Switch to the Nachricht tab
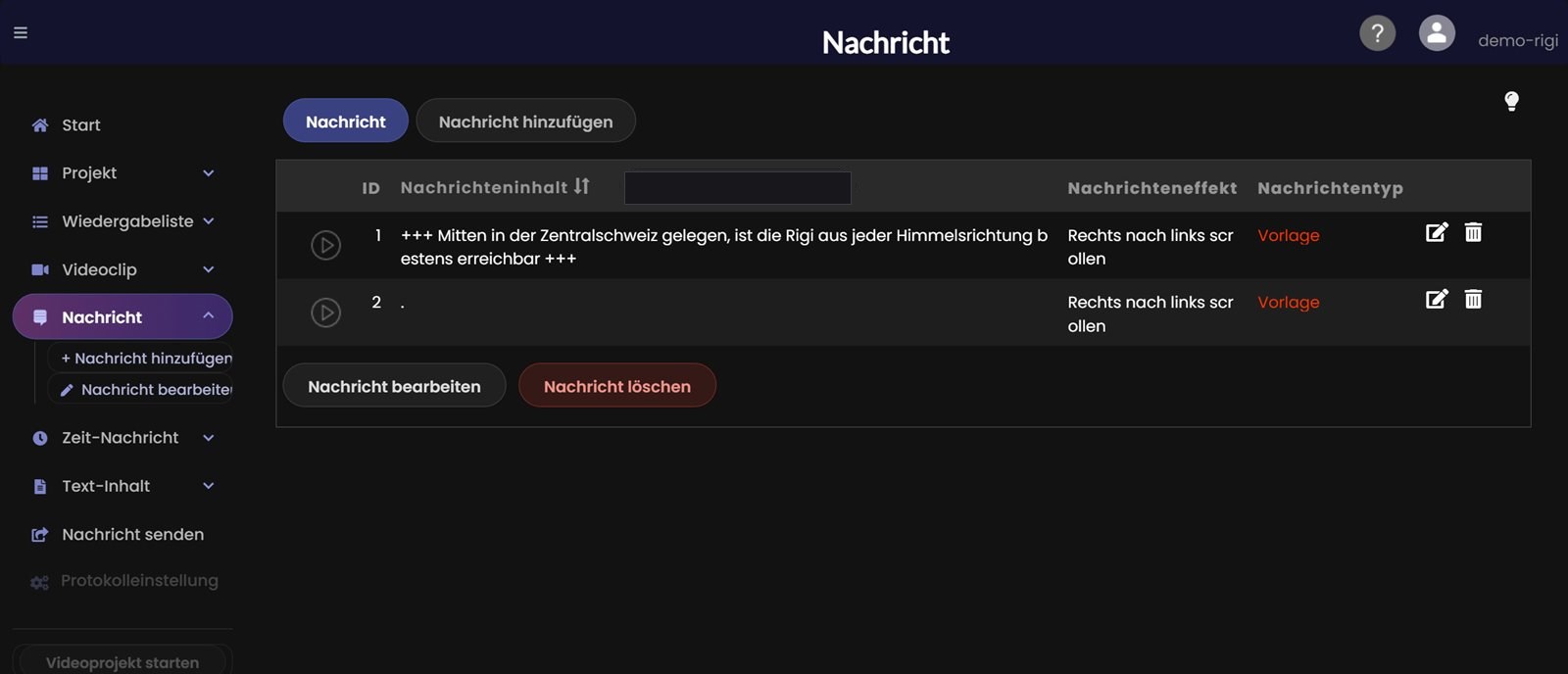 [346, 120]
